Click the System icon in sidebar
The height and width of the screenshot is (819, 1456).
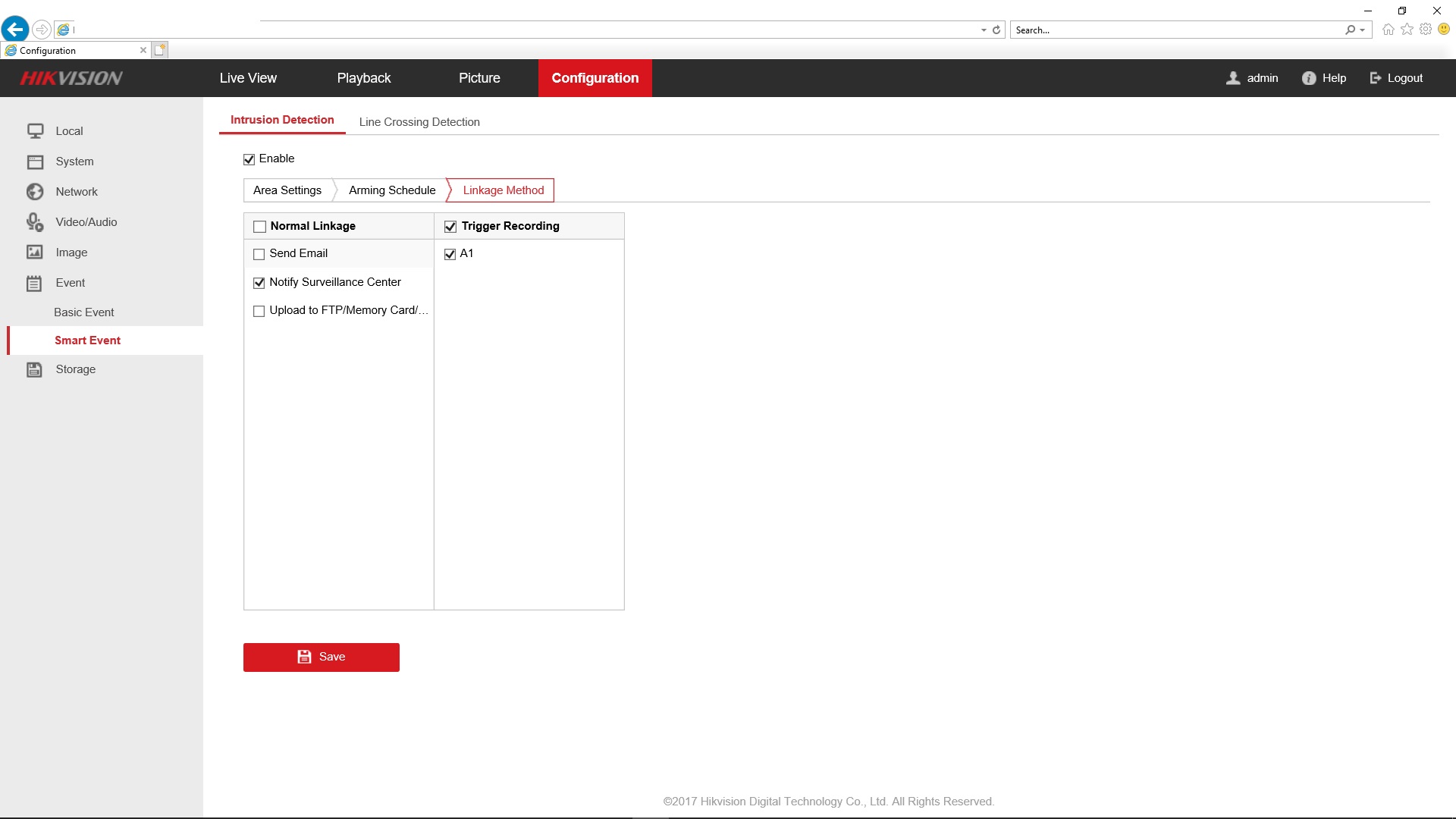35,162
